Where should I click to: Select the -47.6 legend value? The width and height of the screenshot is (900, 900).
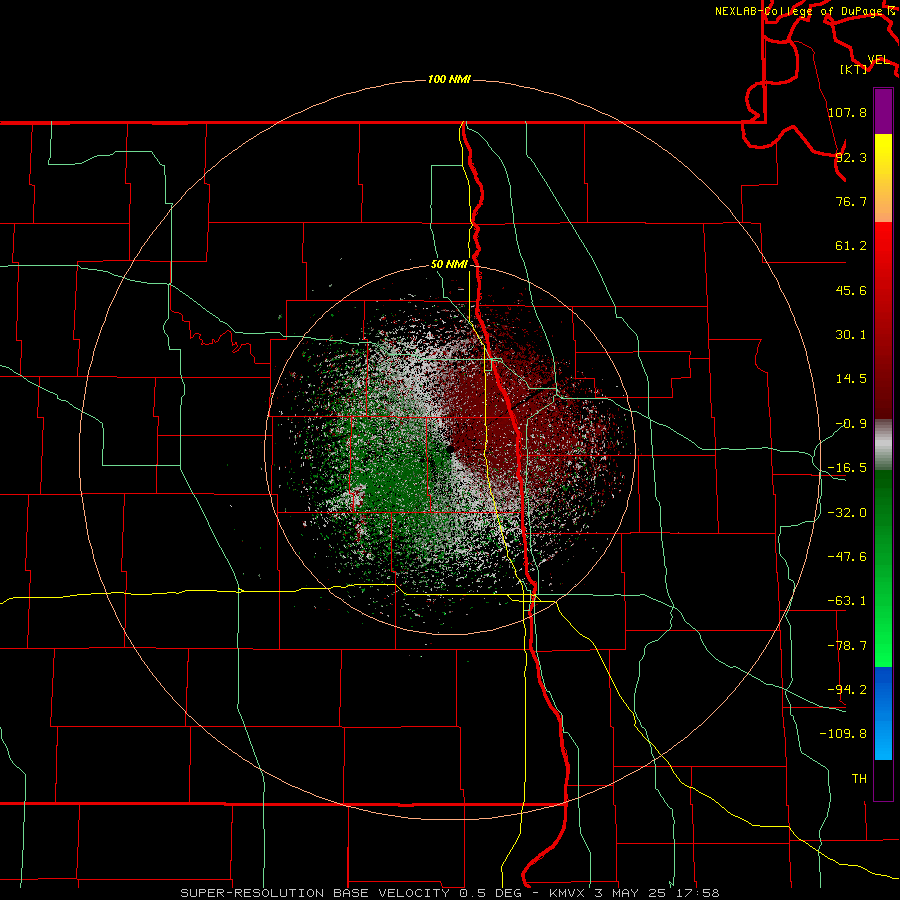[847, 557]
